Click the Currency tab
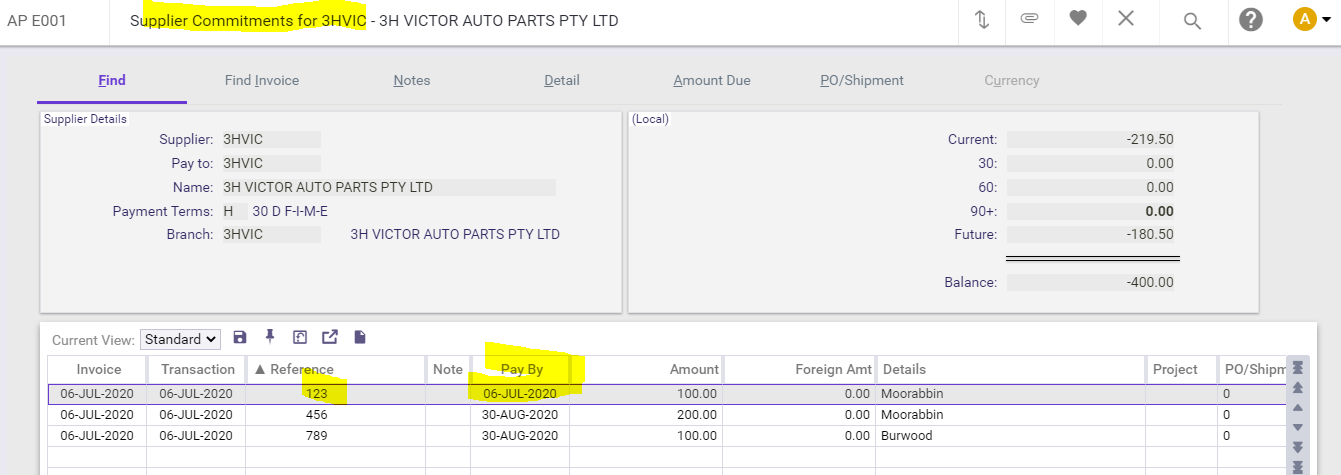 coord(1012,80)
